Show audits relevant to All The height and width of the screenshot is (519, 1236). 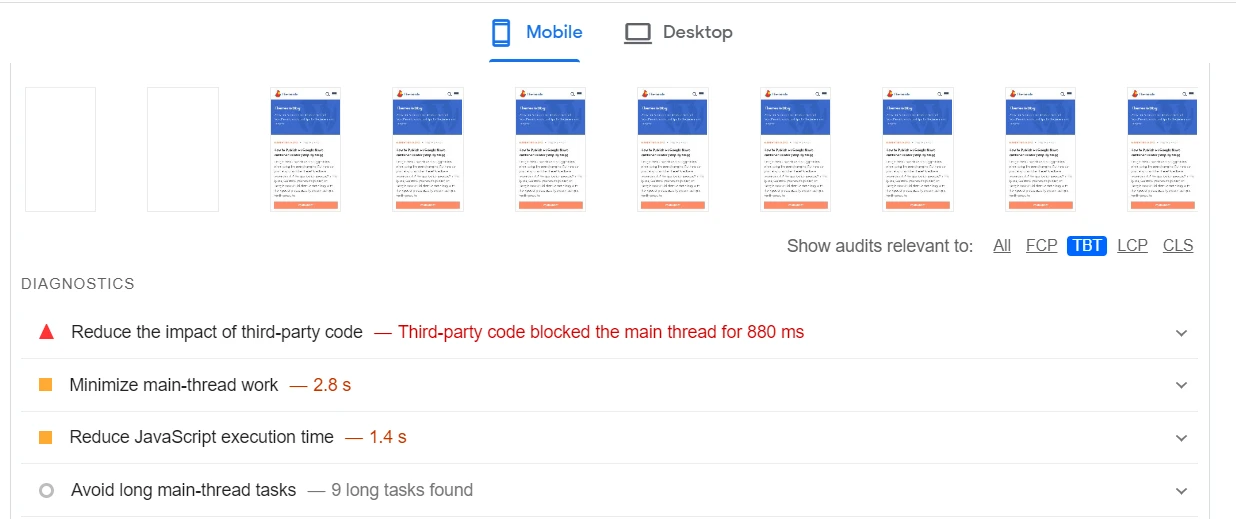[1002, 245]
